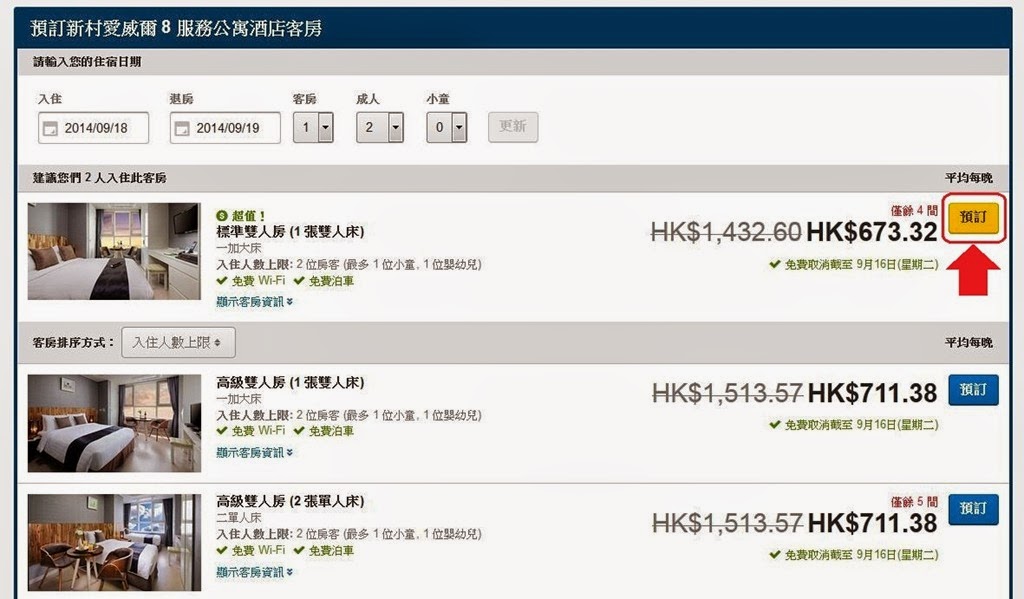Screen dimensions: 1024x599
Task: Expand 顯示客房資訊 for standard double room
Action: 254,302
